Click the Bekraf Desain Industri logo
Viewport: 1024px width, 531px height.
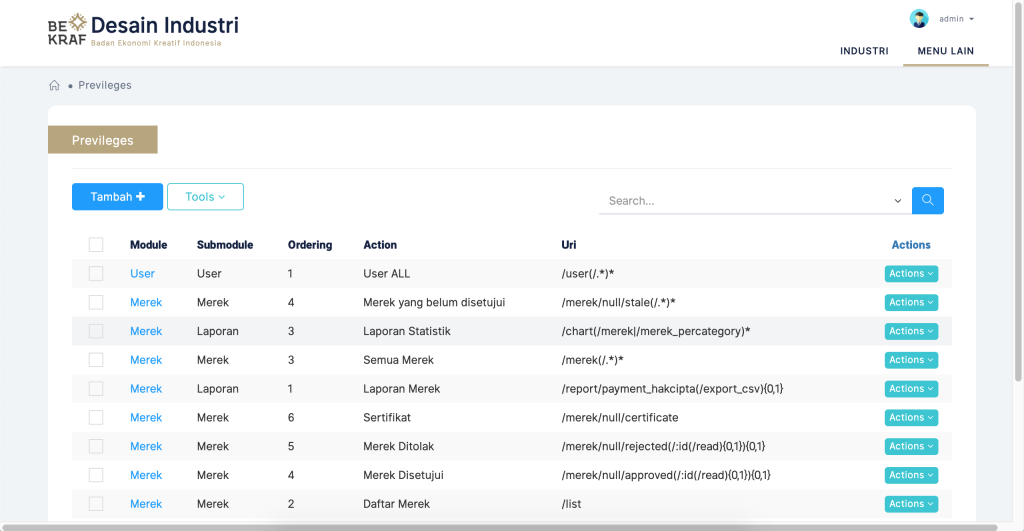tap(143, 30)
